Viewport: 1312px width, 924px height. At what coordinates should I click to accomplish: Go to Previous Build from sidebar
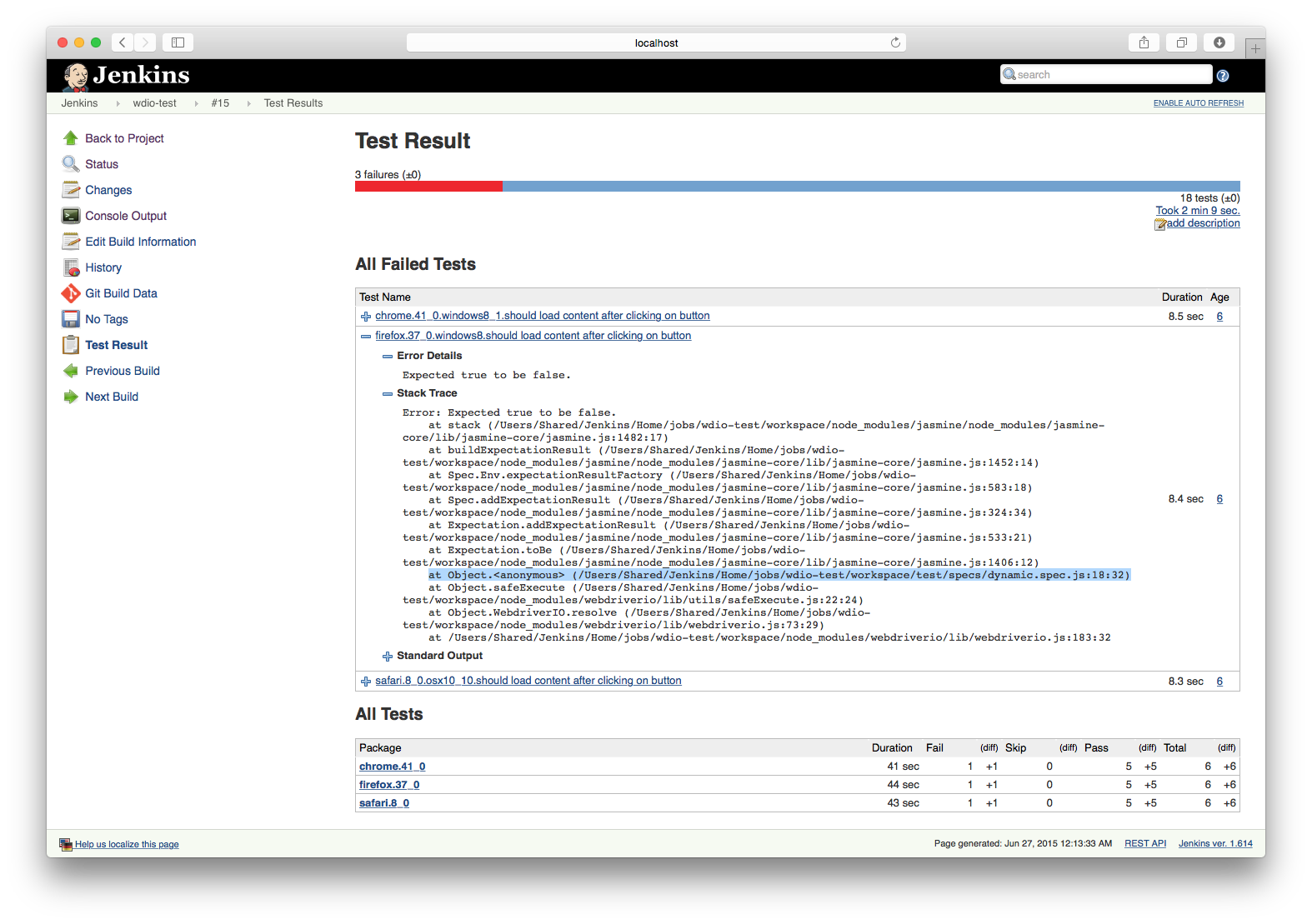click(x=123, y=371)
